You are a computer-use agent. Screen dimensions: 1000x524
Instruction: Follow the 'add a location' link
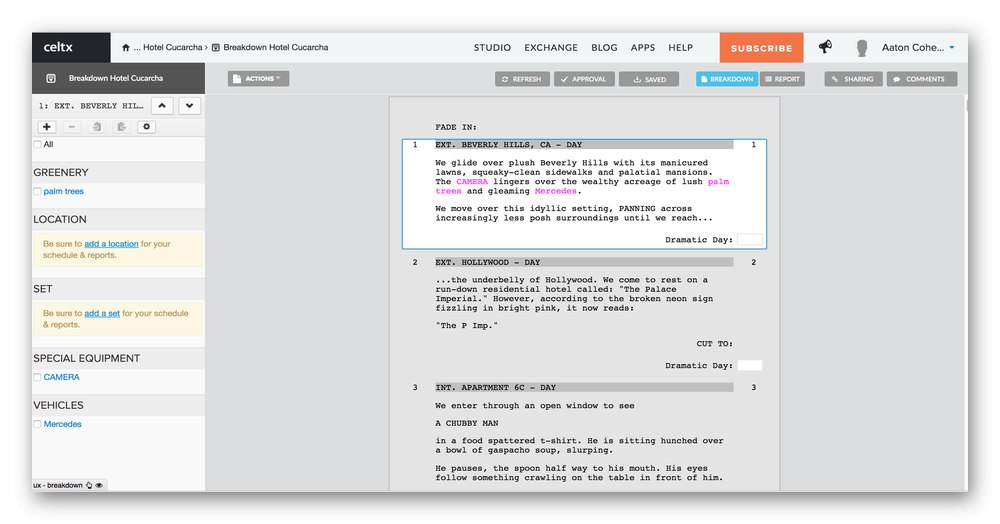tap(111, 244)
